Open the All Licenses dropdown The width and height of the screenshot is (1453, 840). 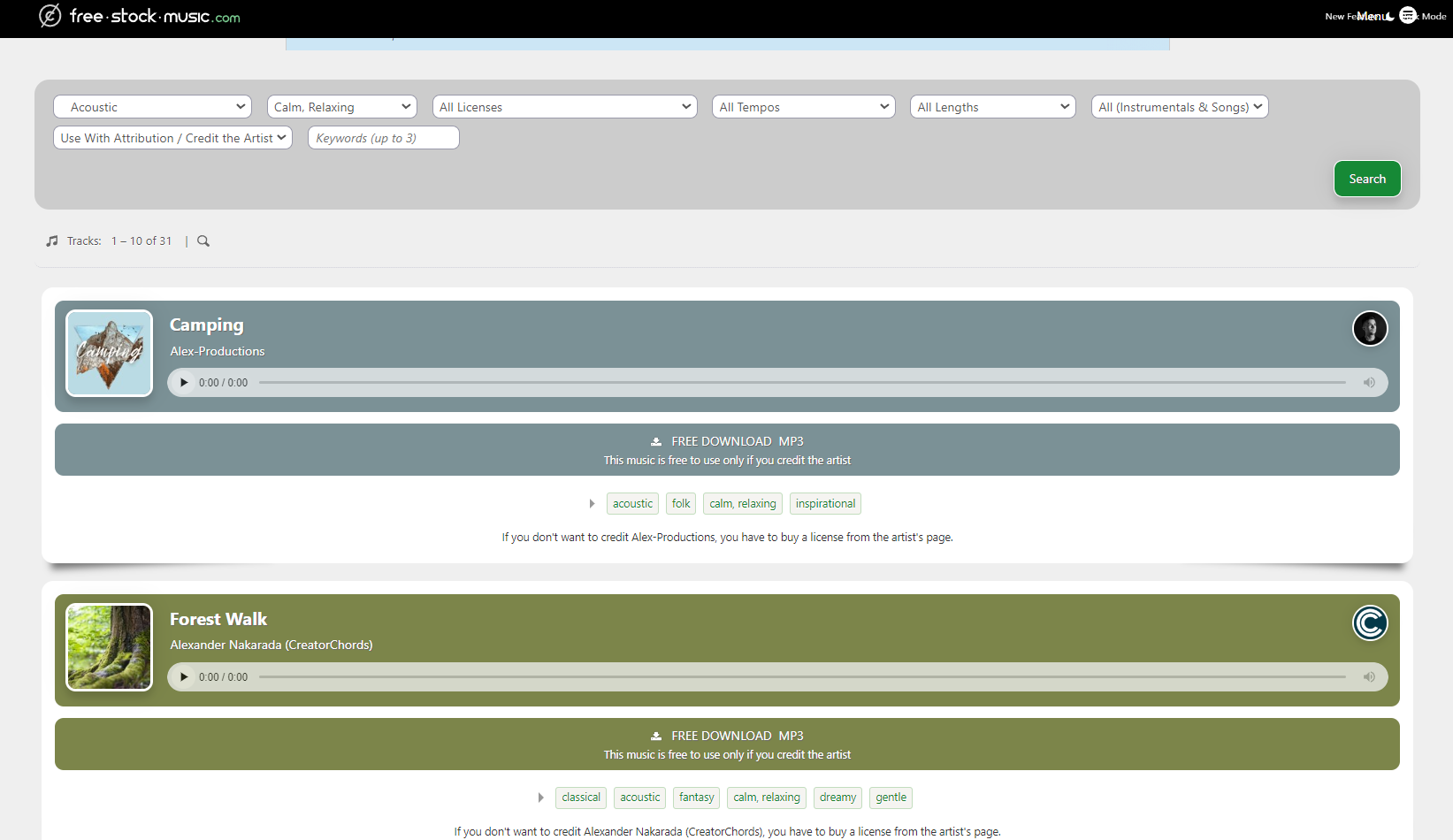pos(564,107)
